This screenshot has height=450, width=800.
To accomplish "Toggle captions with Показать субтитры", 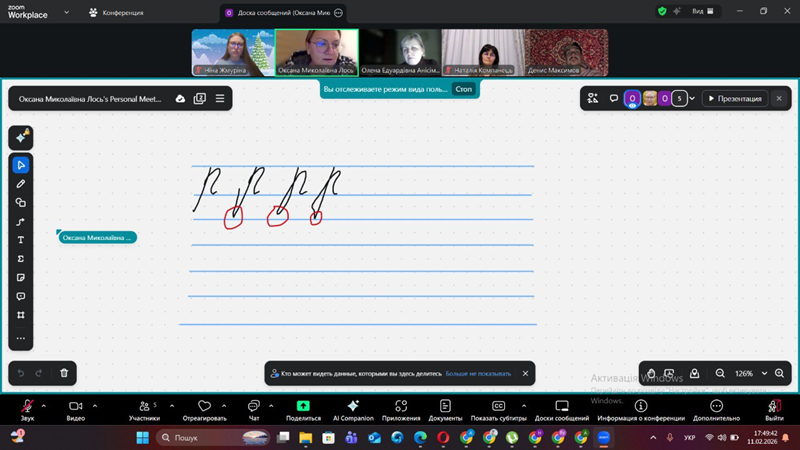I will tap(497, 410).
